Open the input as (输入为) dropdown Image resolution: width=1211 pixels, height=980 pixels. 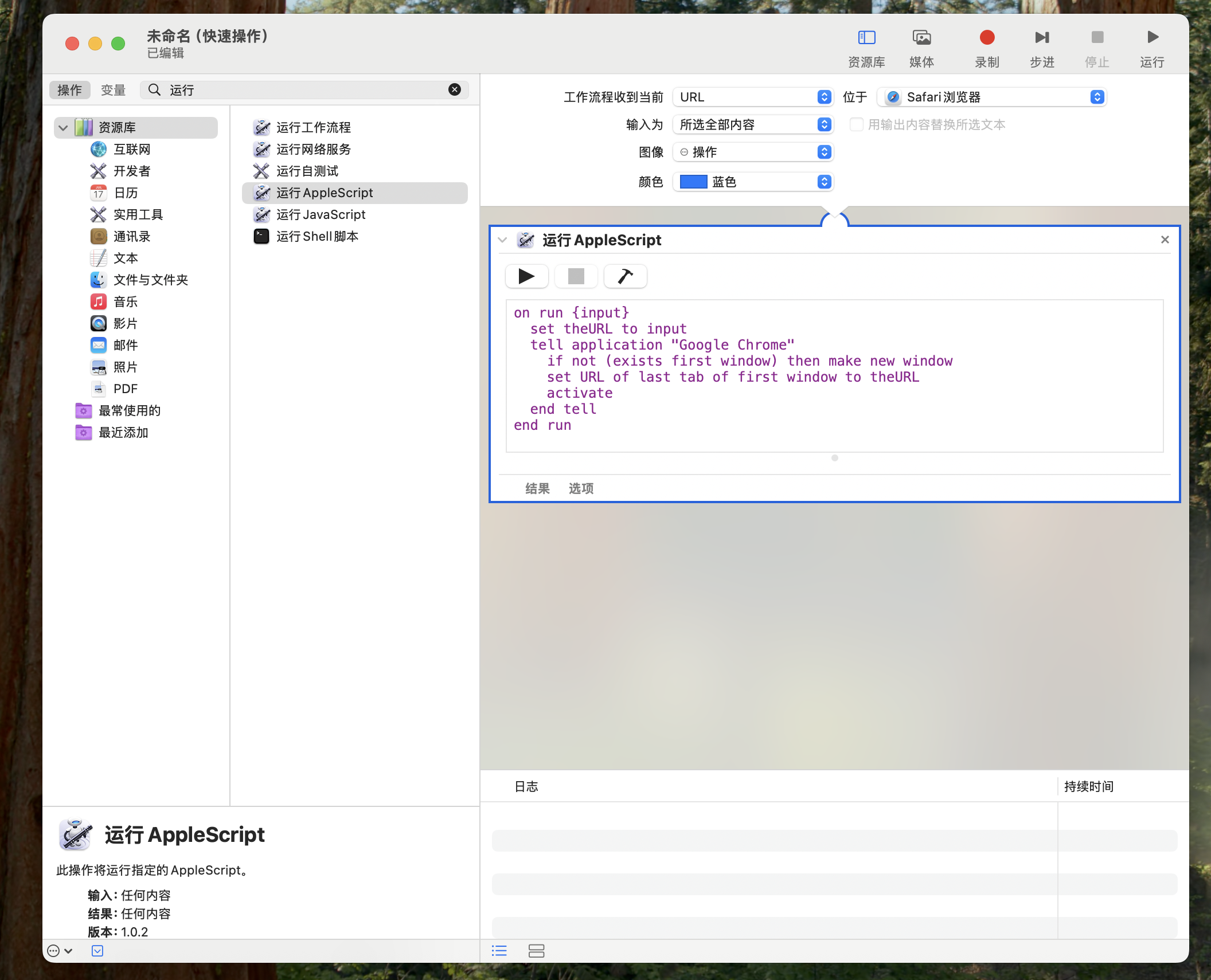pyautogui.click(x=753, y=124)
